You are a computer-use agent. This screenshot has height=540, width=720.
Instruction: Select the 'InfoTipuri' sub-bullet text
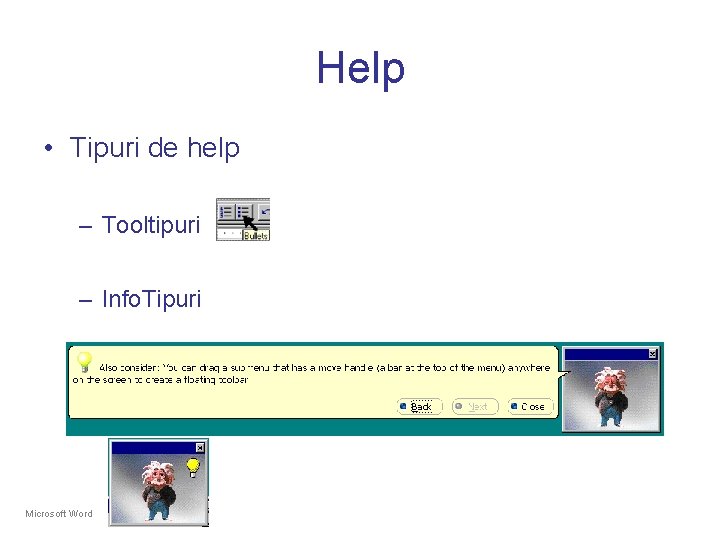(152, 298)
